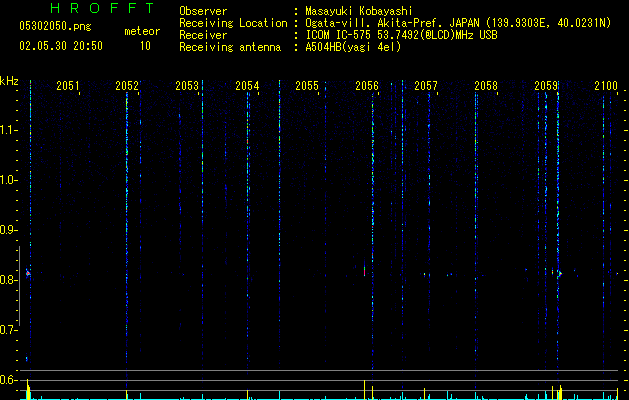
Task: Click the 1.1 kHz axis label
Action: (x=9, y=130)
